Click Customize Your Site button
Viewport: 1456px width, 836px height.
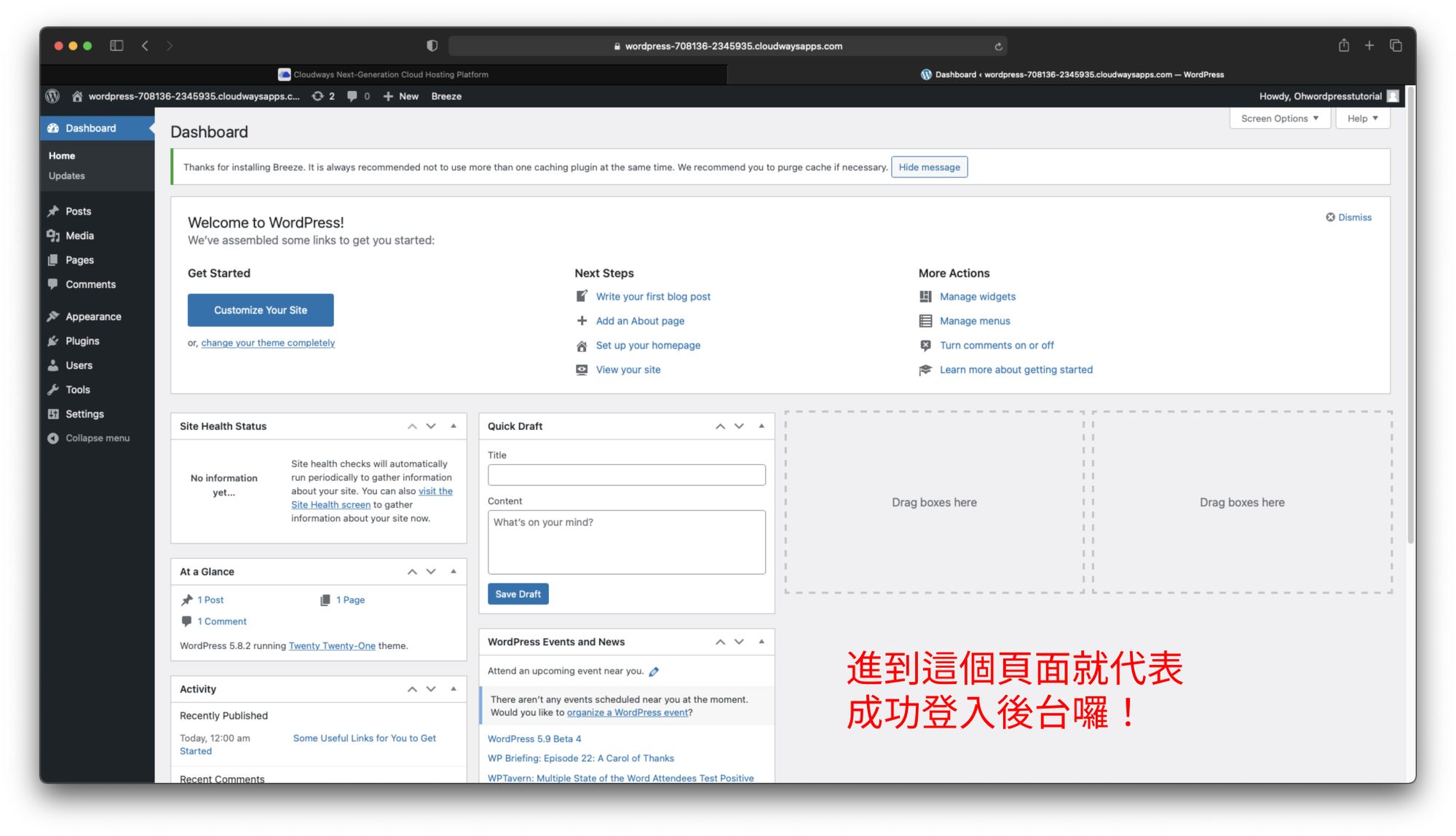click(261, 310)
